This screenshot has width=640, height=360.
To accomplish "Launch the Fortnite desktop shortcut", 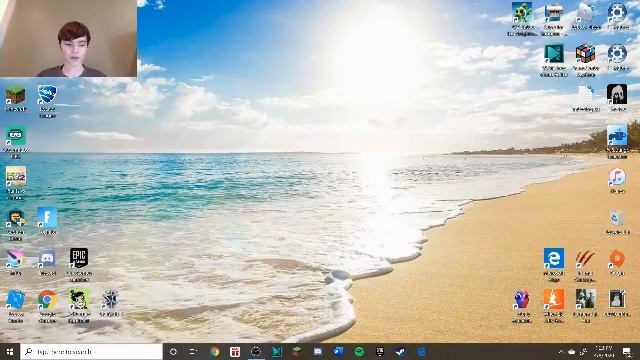I will [x=47, y=220].
